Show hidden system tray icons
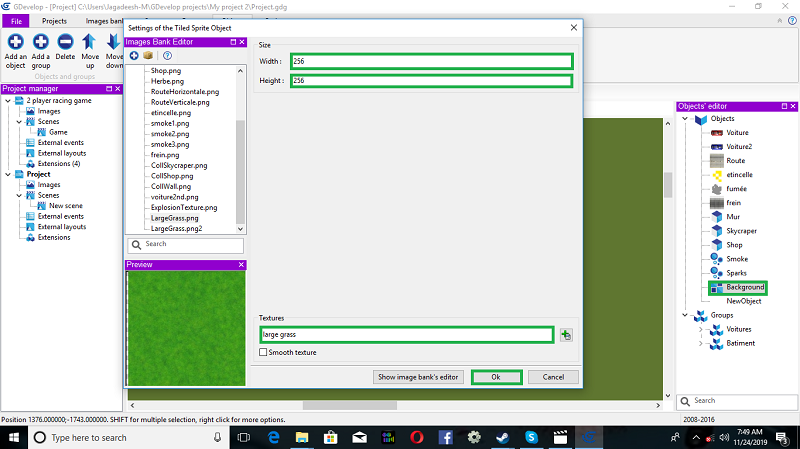This screenshot has width=800, height=449. (696, 437)
